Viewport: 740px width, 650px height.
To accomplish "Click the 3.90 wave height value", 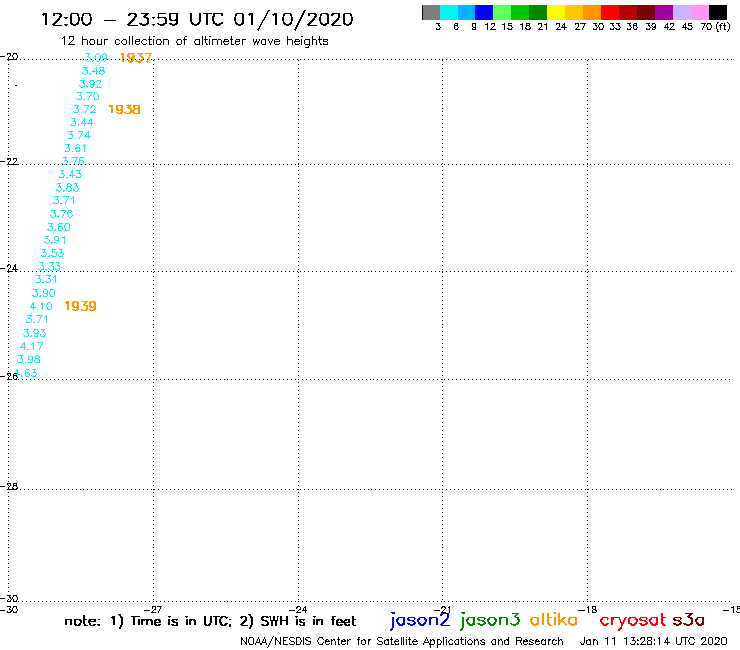I will click(x=43, y=293).
